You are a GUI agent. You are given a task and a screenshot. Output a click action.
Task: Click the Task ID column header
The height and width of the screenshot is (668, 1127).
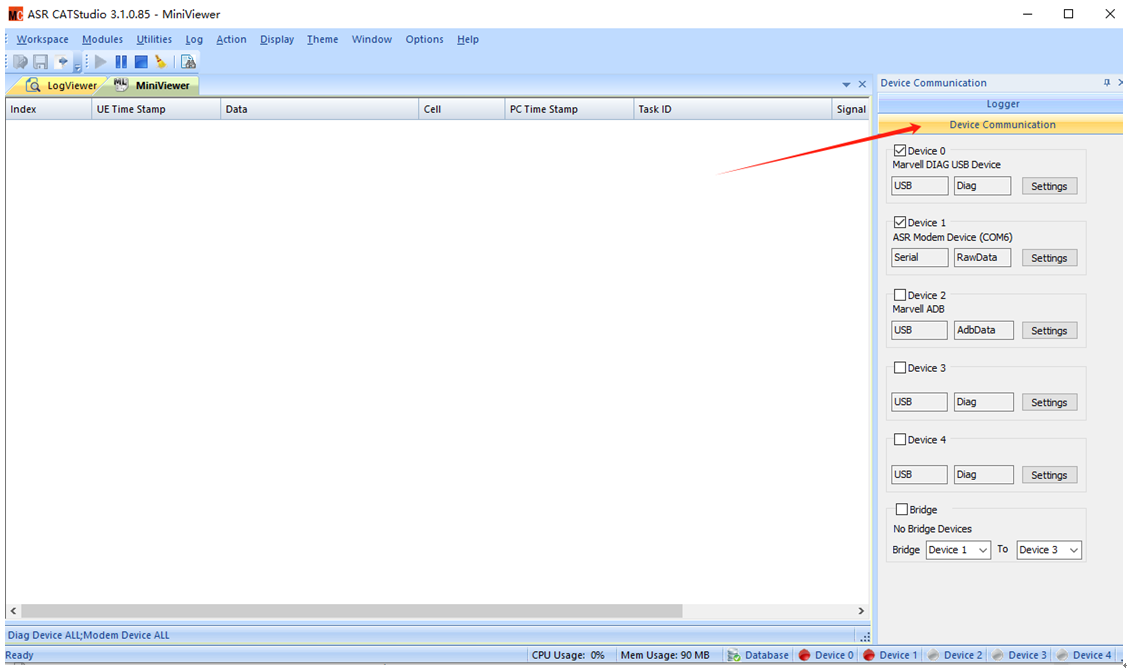tap(732, 109)
